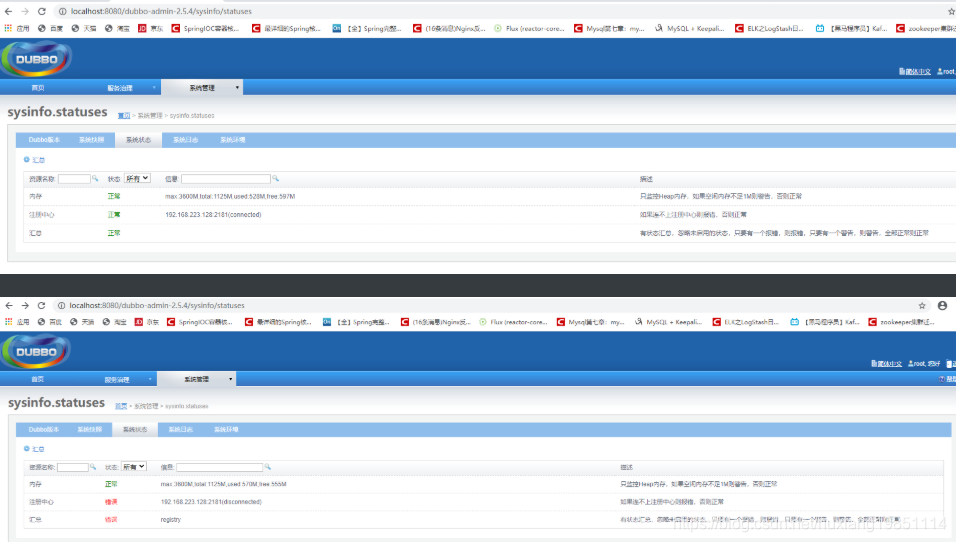Open zookeeper bookmark in lower window

[902, 322]
